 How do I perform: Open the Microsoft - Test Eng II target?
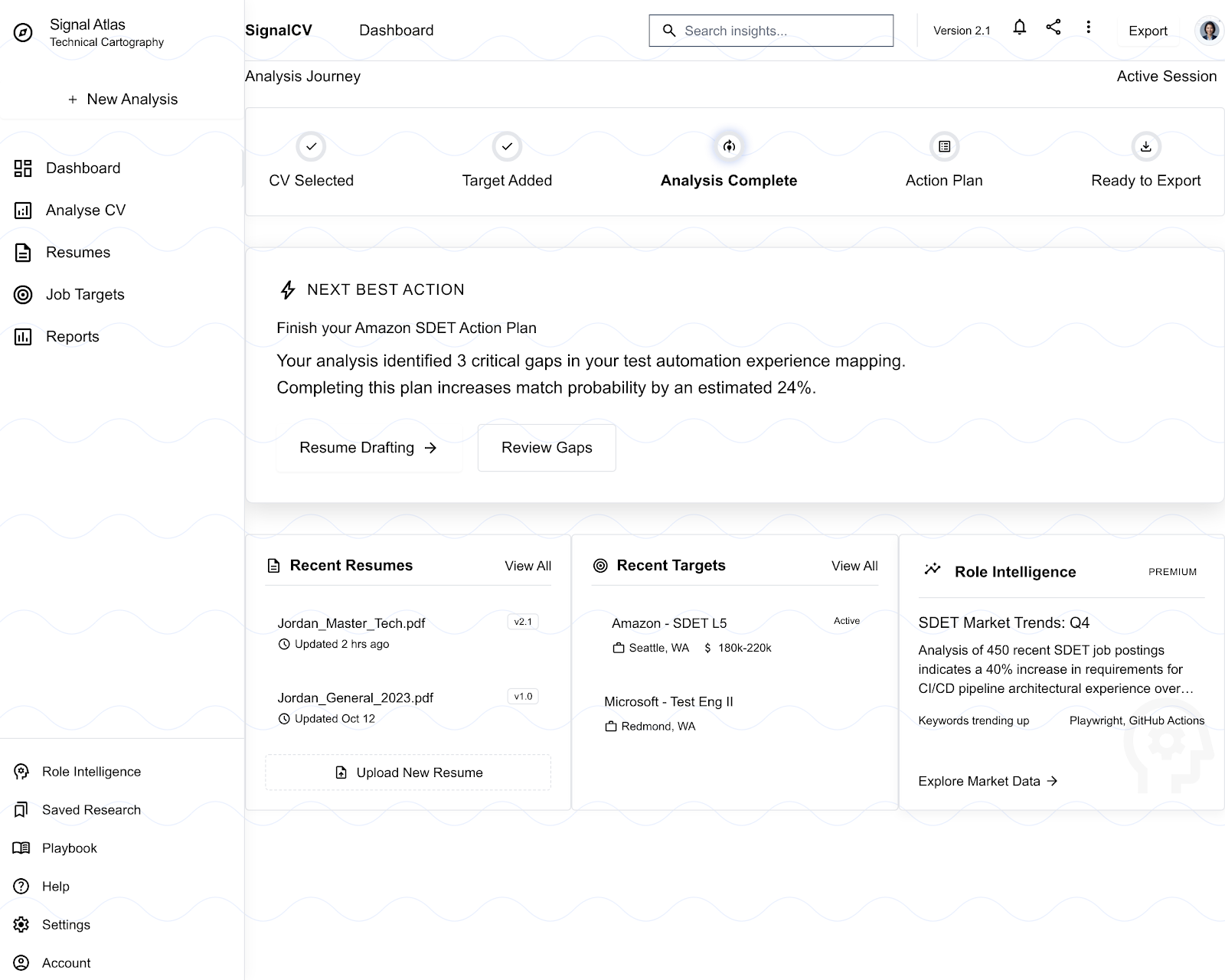coord(735,714)
